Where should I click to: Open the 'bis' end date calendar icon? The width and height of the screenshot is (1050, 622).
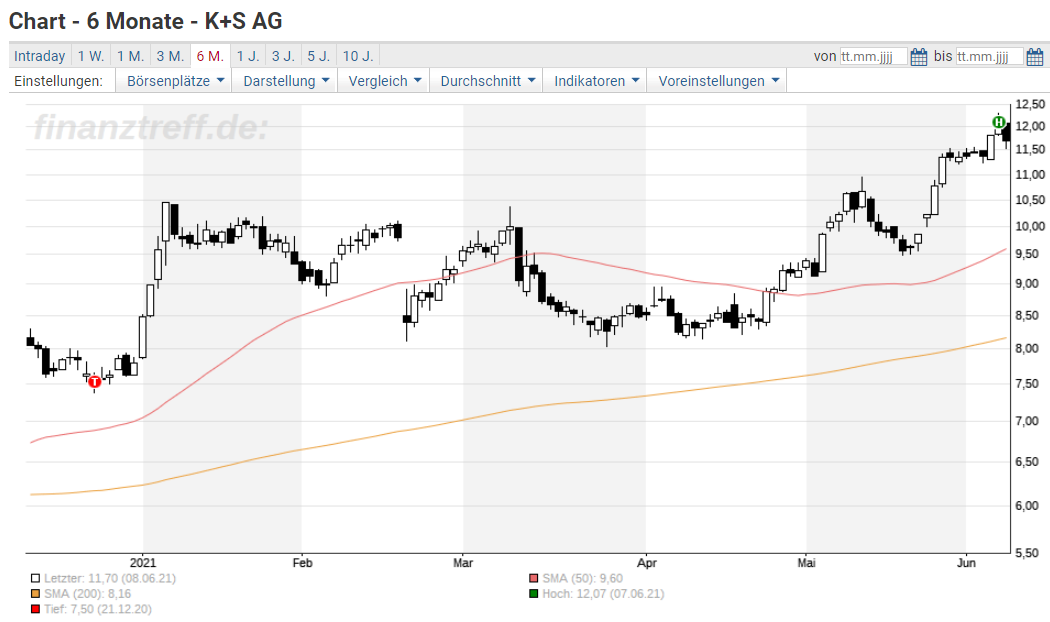click(x=1035, y=57)
